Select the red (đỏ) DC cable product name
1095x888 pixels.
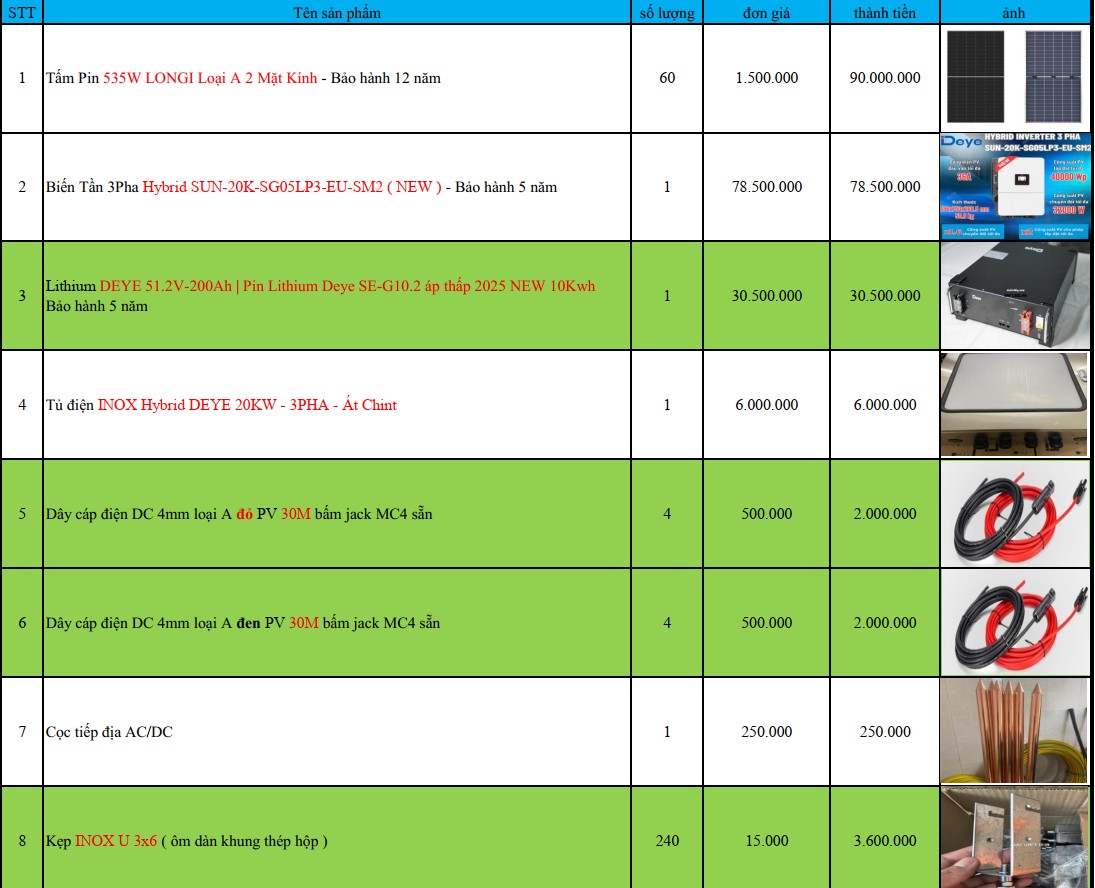coord(239,514)
